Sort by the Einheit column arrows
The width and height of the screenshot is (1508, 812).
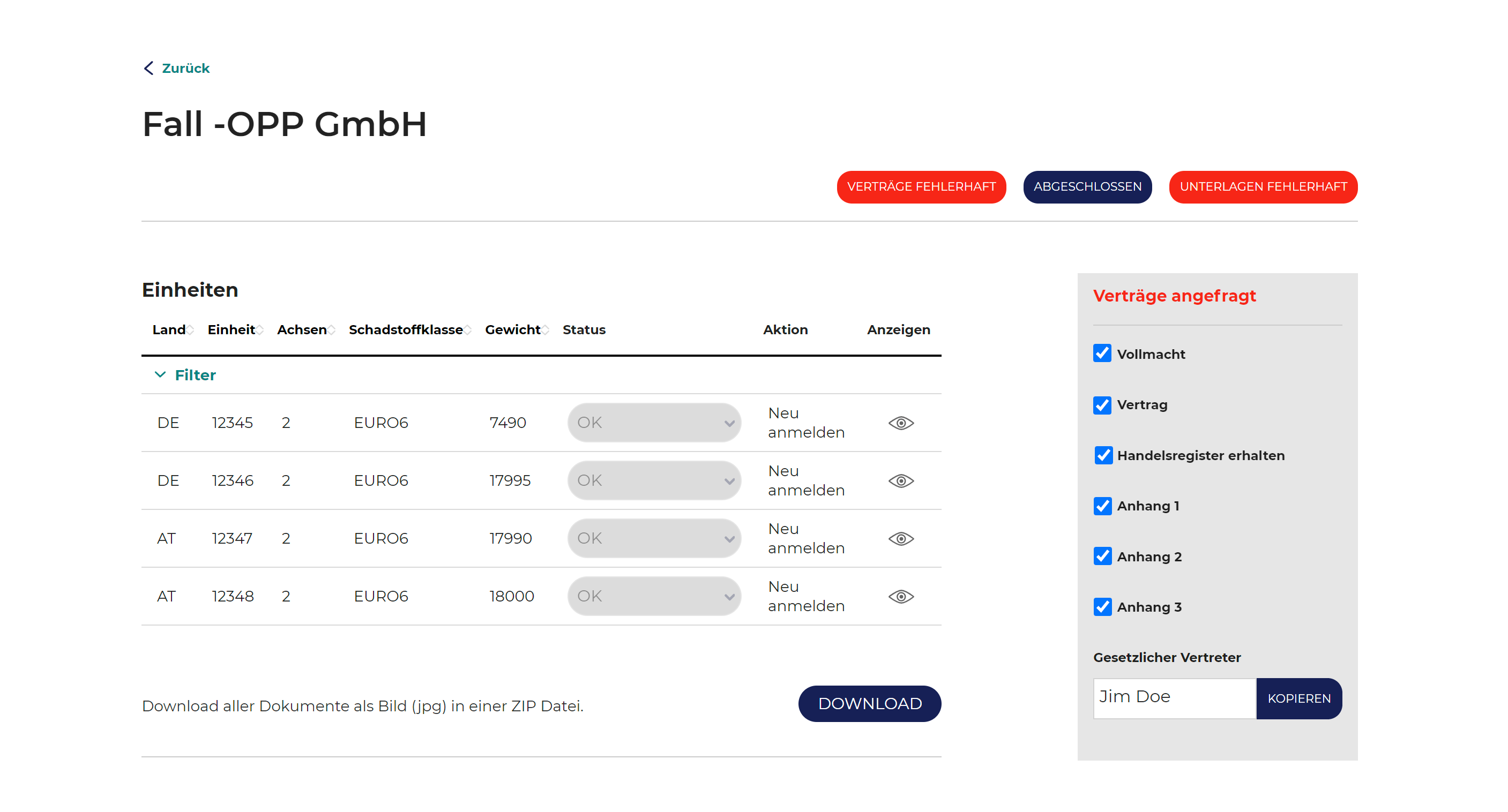(259, 330)
